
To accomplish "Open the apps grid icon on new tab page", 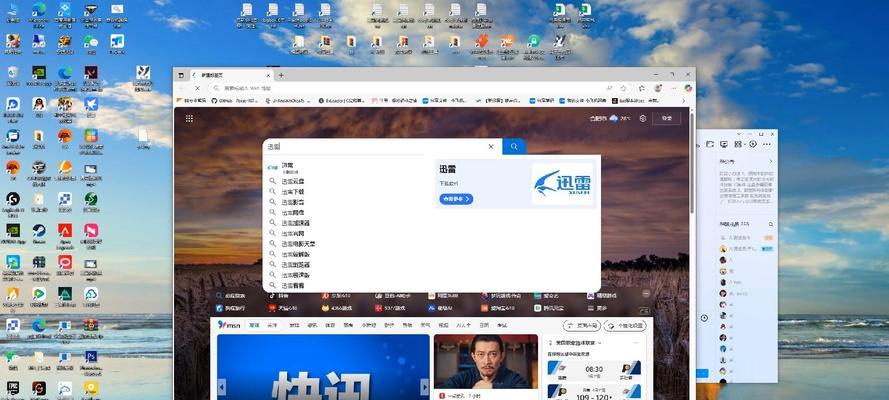I will 189,118.
